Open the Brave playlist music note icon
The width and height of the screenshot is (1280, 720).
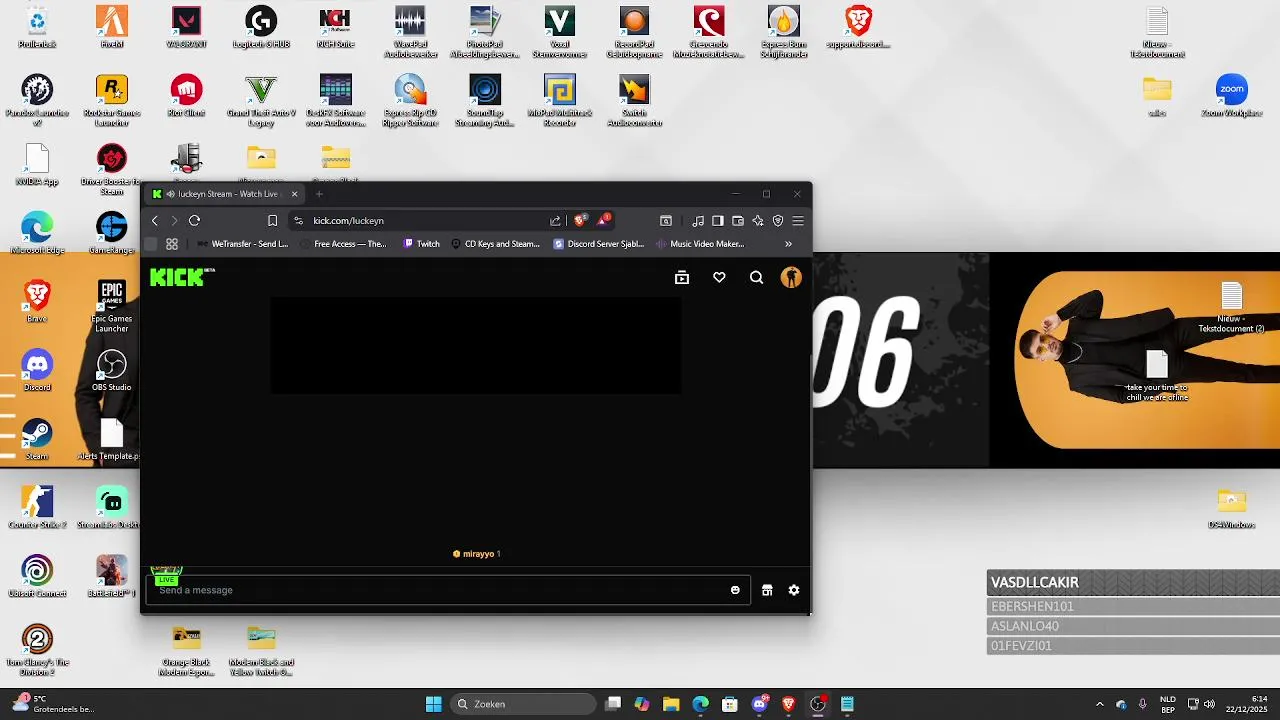(698, 221)
